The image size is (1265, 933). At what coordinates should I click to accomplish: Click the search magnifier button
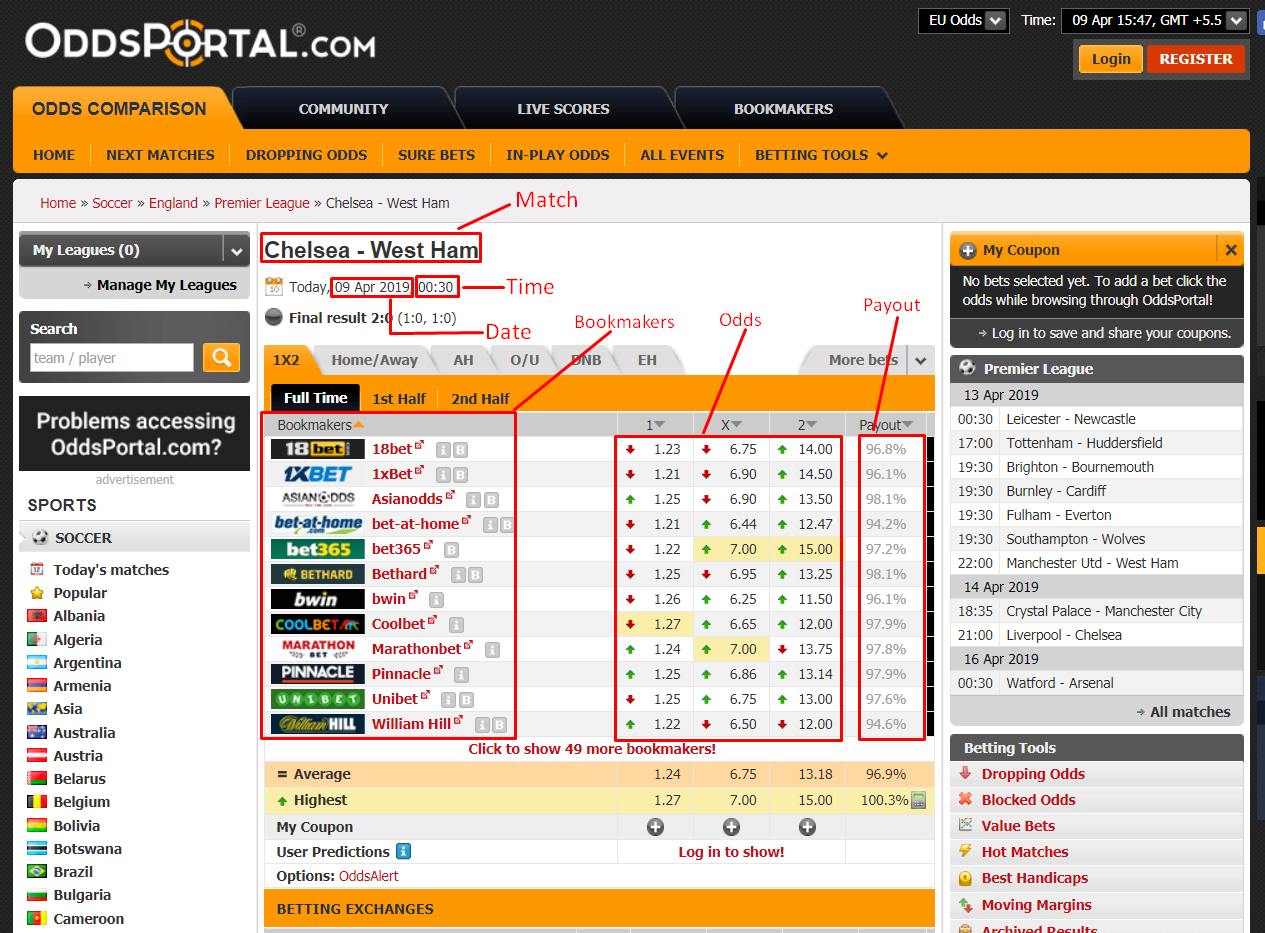[221, 357]
